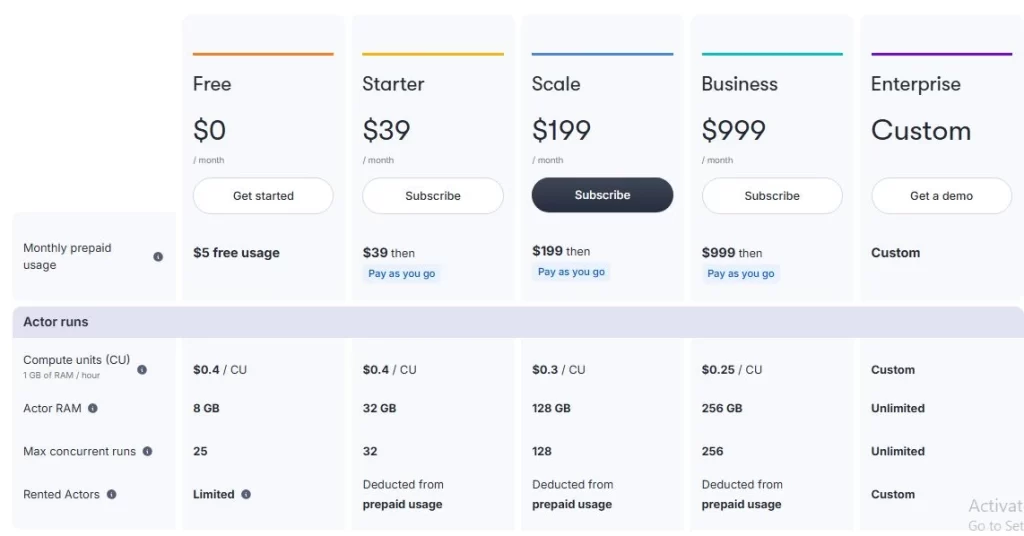Click the Actor RAM info icon
The width and height of the screenshot is (1024, 536).
[x=93, y=408]
